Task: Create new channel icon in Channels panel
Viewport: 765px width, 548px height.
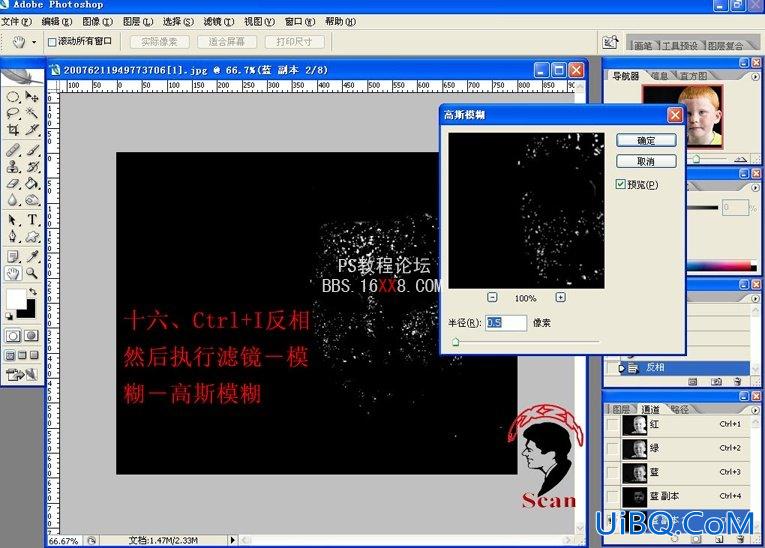Action: click(719, 539)
